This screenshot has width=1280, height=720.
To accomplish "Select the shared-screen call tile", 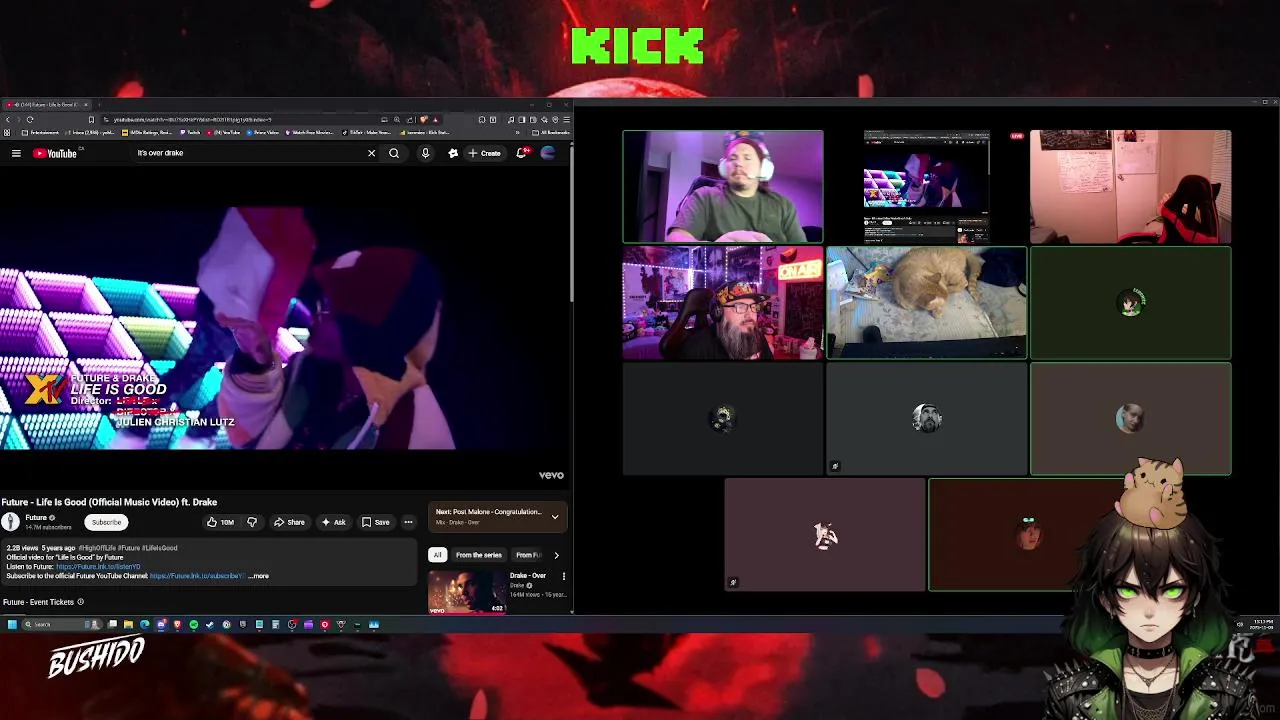I will tap(926, 187).
